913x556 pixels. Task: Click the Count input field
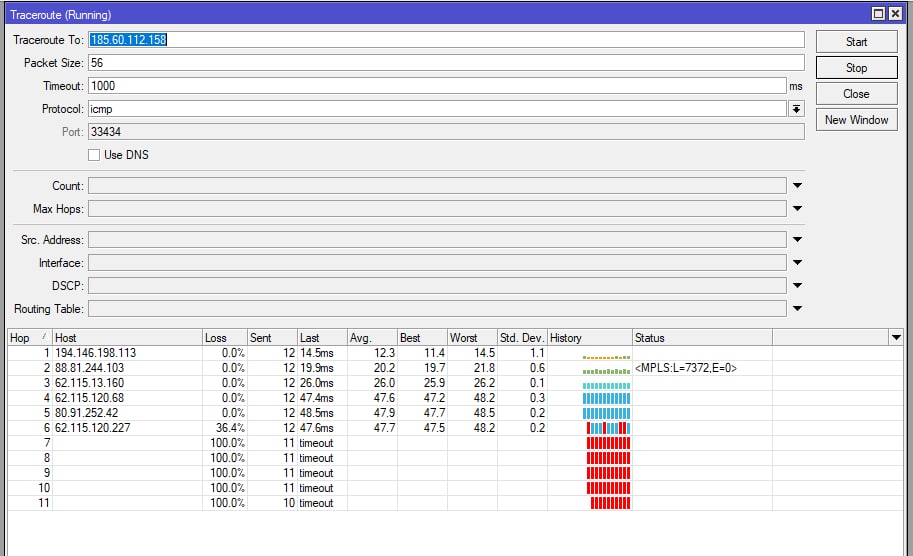[x=437, y=186]
